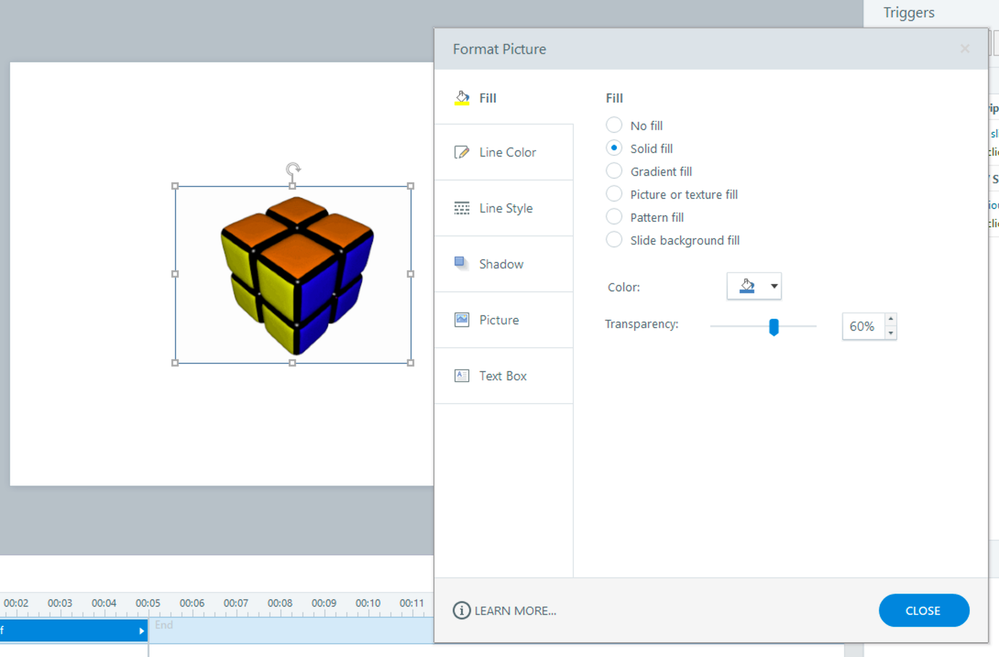Select the No fill radio button

click(614, 125)
